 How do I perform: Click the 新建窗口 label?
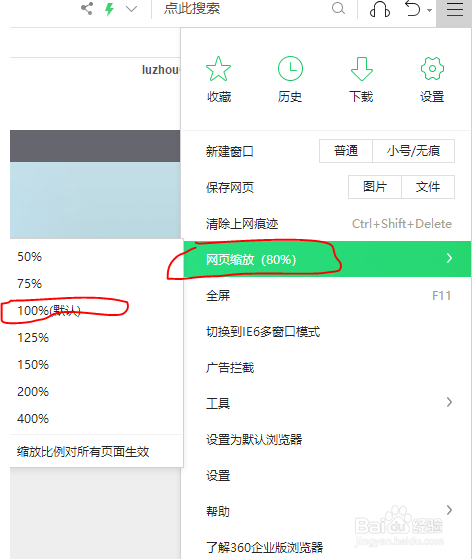230,152
